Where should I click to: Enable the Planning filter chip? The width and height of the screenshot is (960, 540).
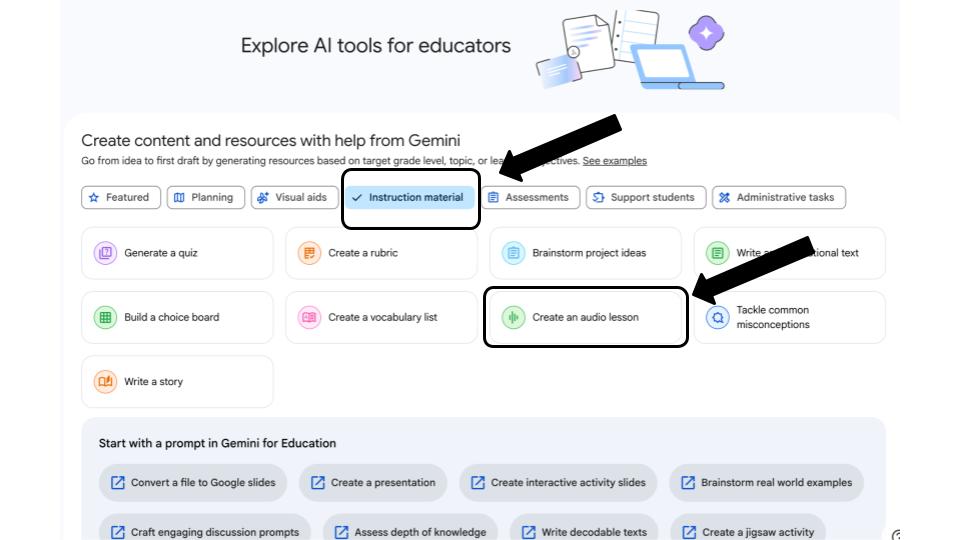click(x=206, y=197)
